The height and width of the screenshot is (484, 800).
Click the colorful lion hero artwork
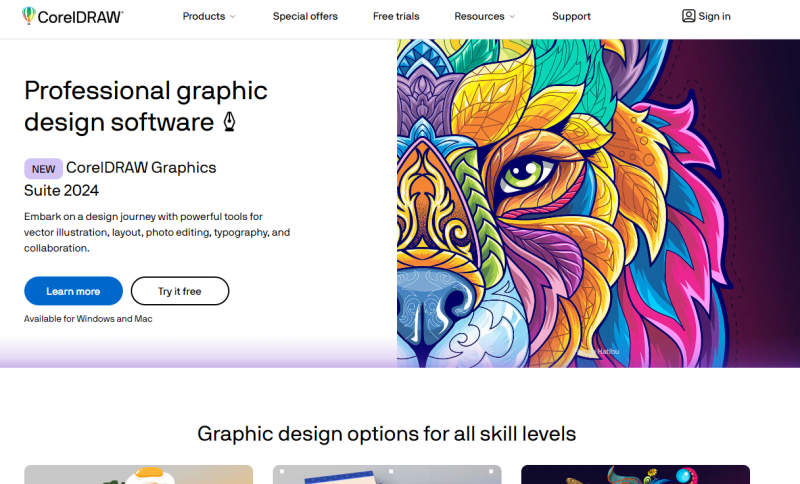598,203
